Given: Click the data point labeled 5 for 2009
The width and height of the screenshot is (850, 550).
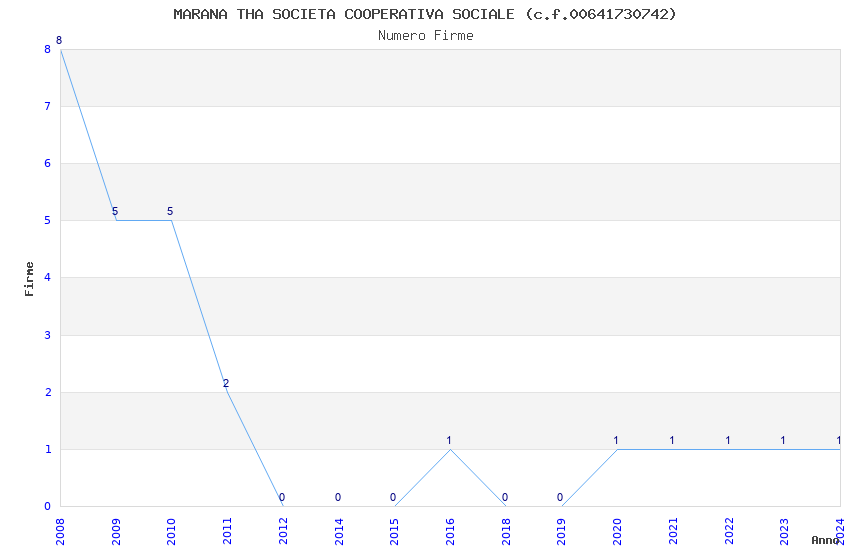Looking at the screenshot, I should pos(115,211).
